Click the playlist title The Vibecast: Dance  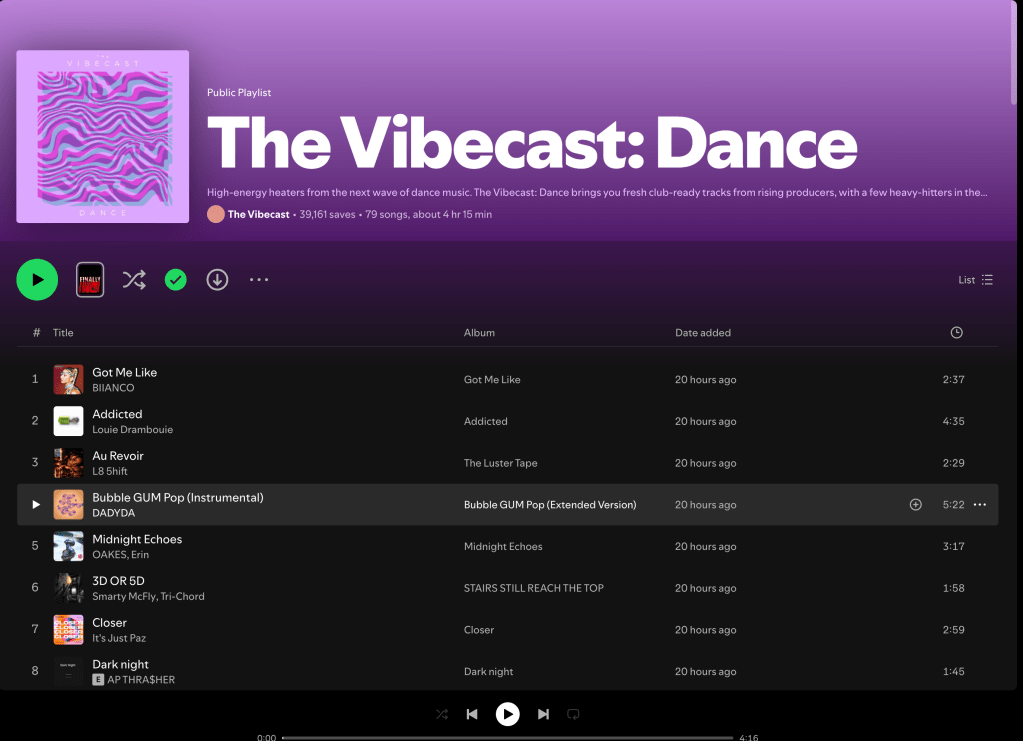[532, 144]
